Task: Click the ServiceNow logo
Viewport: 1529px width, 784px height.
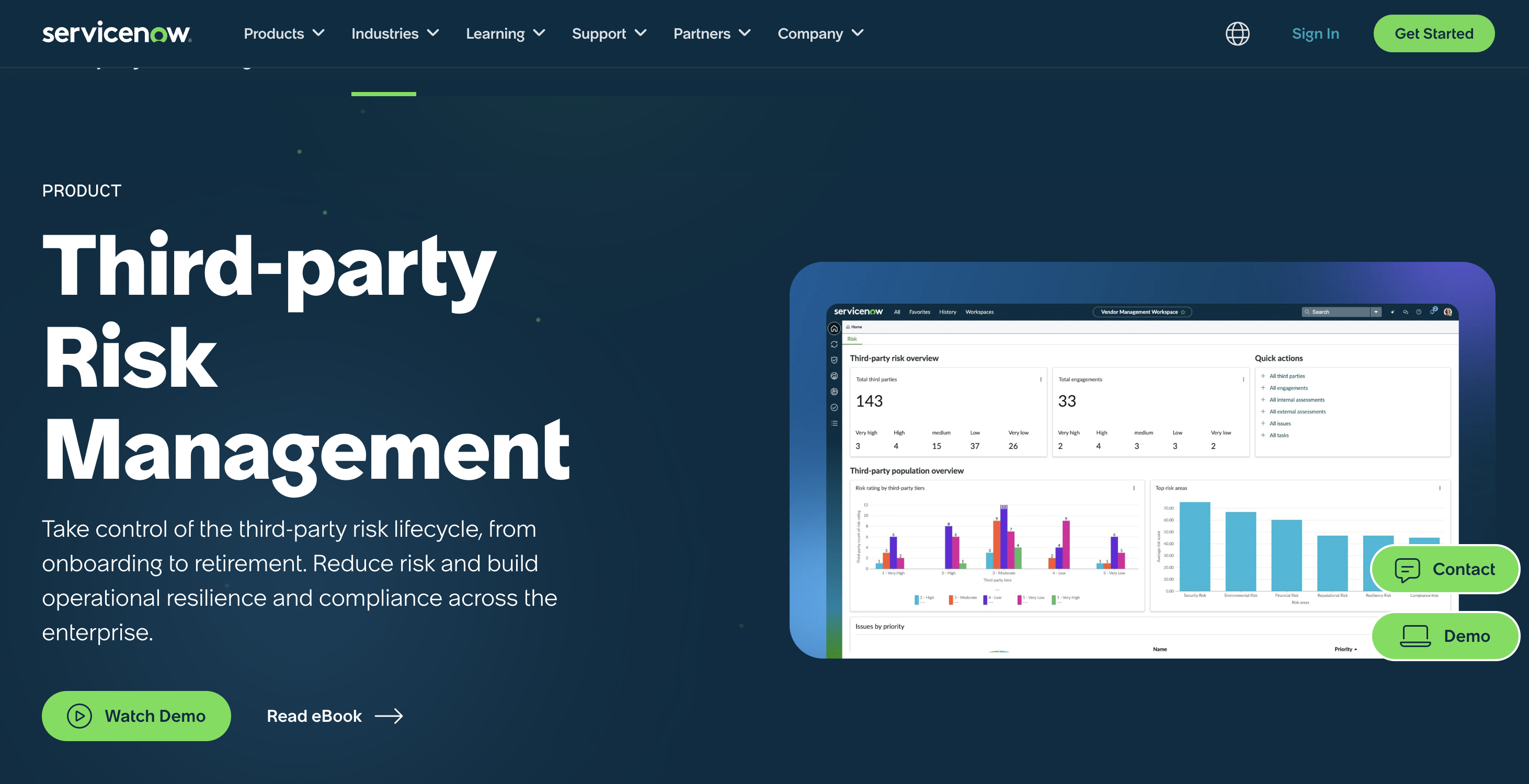Action: pos(117,32)
